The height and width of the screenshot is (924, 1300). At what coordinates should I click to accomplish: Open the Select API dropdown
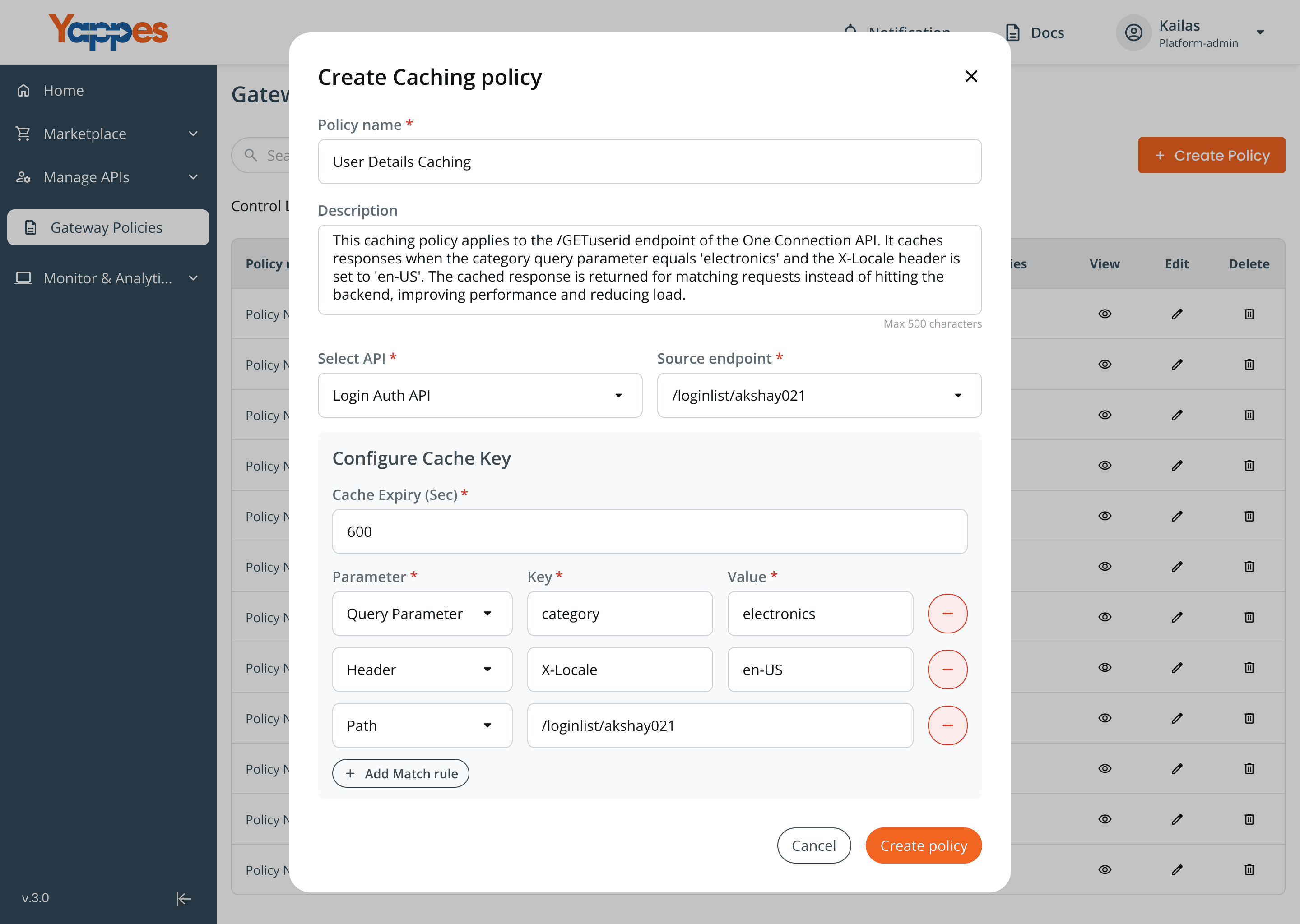point(480,395)
